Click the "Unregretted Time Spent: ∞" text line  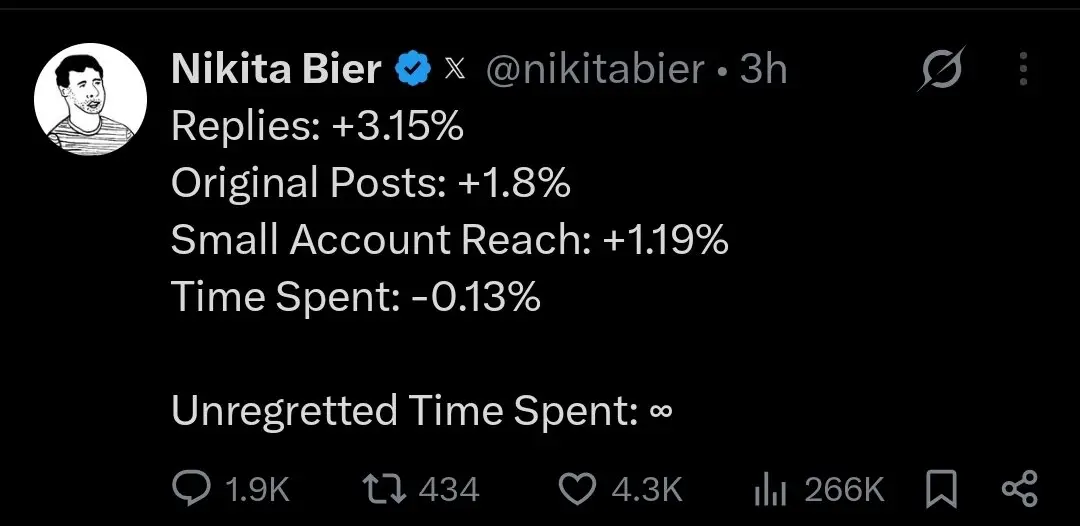click(x=422, y=410)
